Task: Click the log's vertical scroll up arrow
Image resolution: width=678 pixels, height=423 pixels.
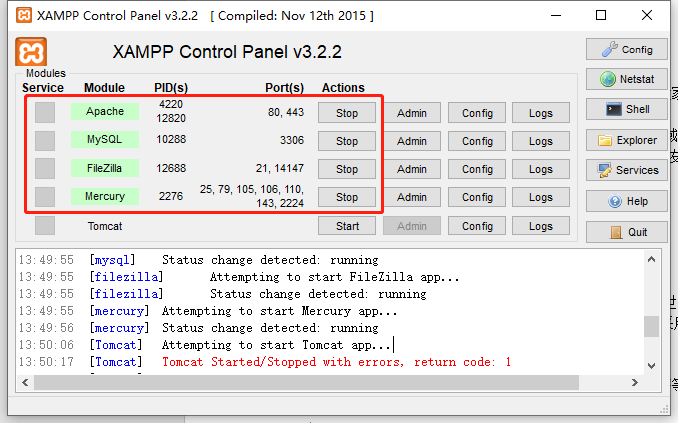Action: tap(651, 260)
